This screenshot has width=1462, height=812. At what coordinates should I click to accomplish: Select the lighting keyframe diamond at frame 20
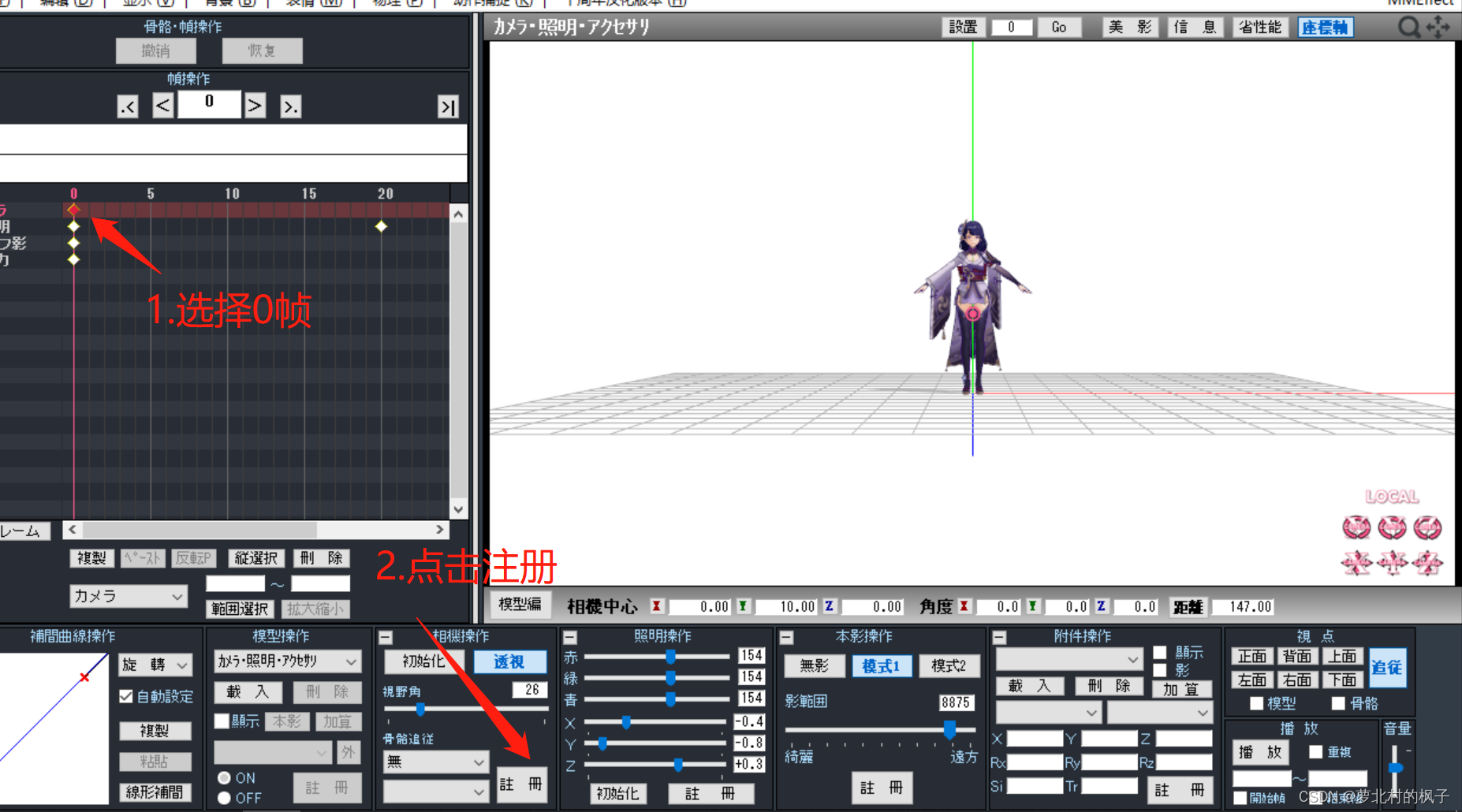coord(381,226)
